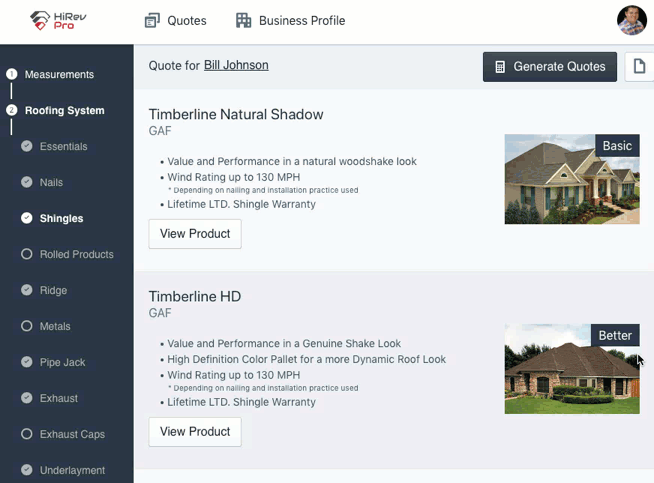The height and width of the screenshot is (483, 654).
Task: Click the Quotes stacked-pages icon
Action: [152, 20]
